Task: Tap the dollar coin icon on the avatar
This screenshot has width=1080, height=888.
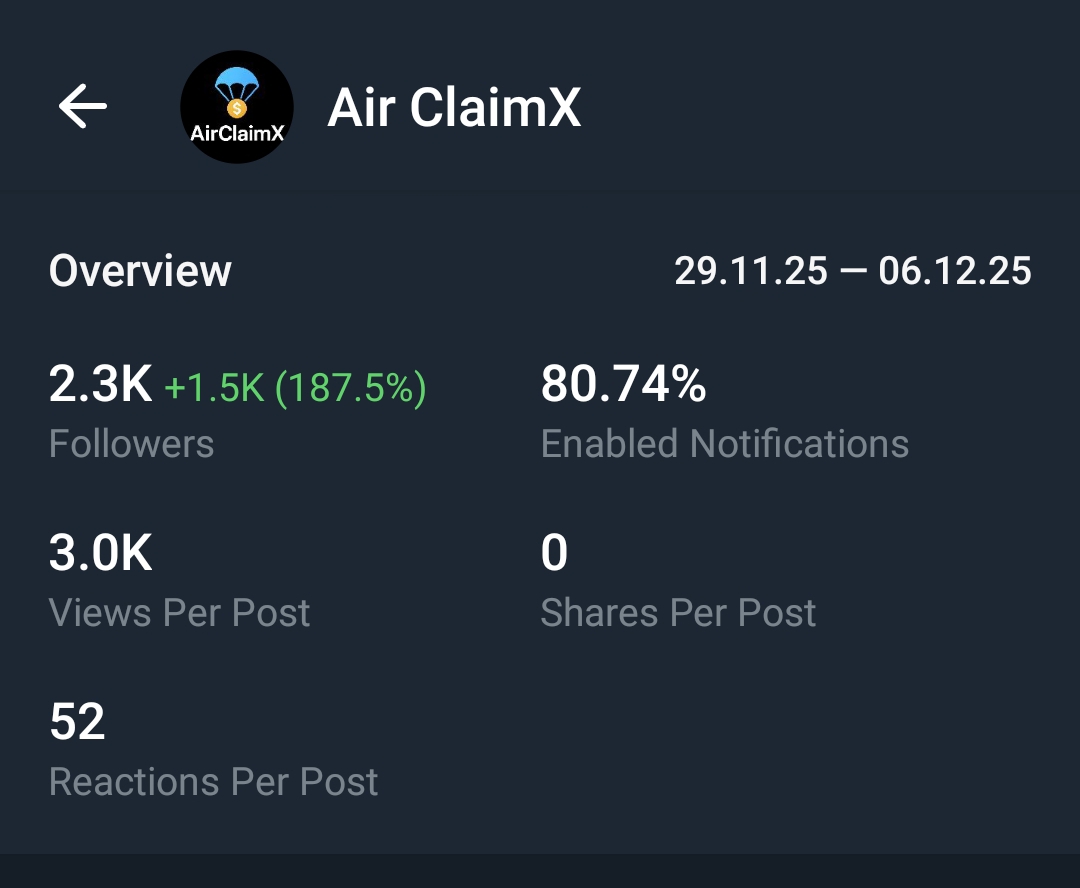Action: (x=238, y=108)
